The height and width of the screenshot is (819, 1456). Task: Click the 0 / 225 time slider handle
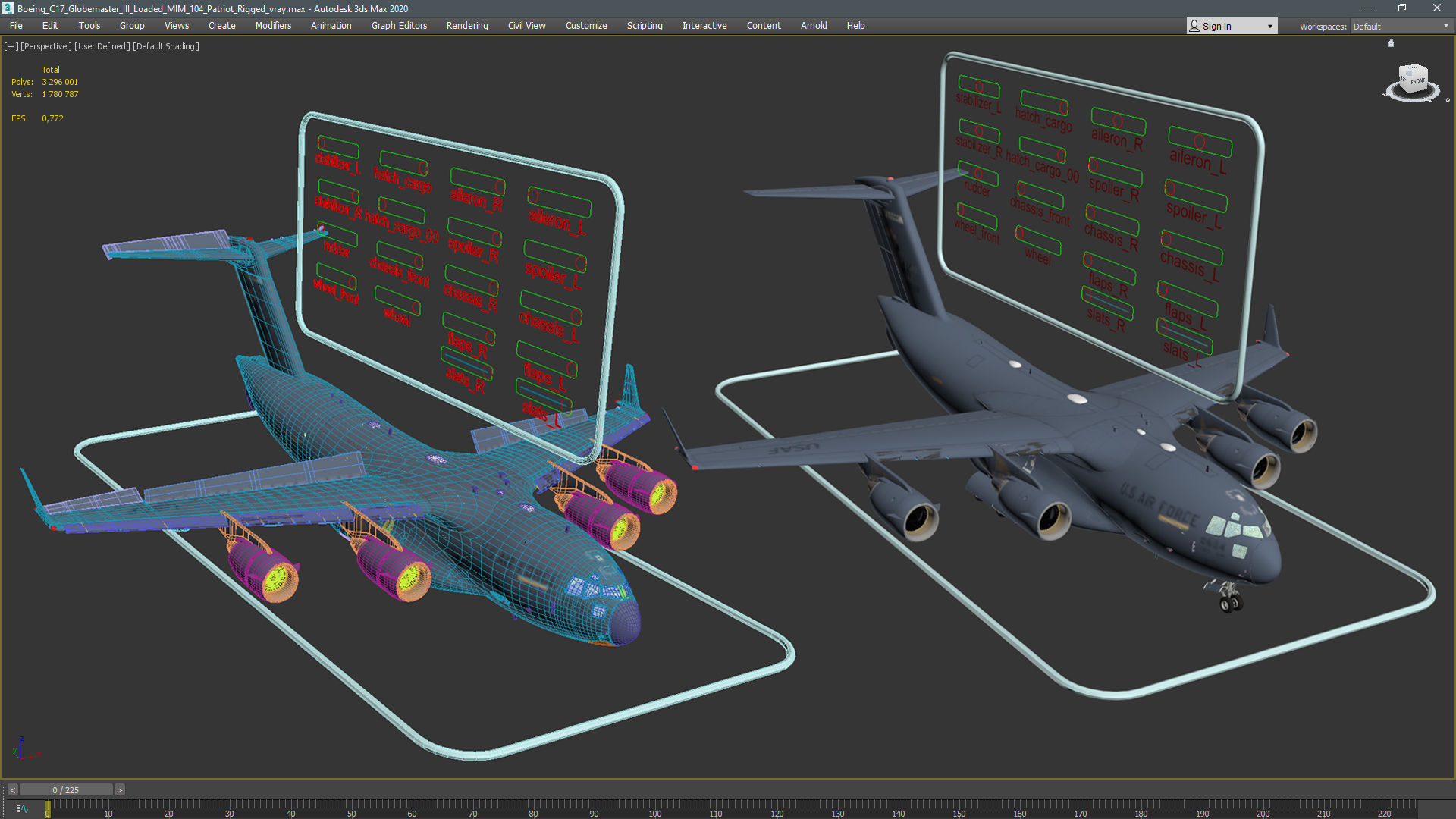66,790
